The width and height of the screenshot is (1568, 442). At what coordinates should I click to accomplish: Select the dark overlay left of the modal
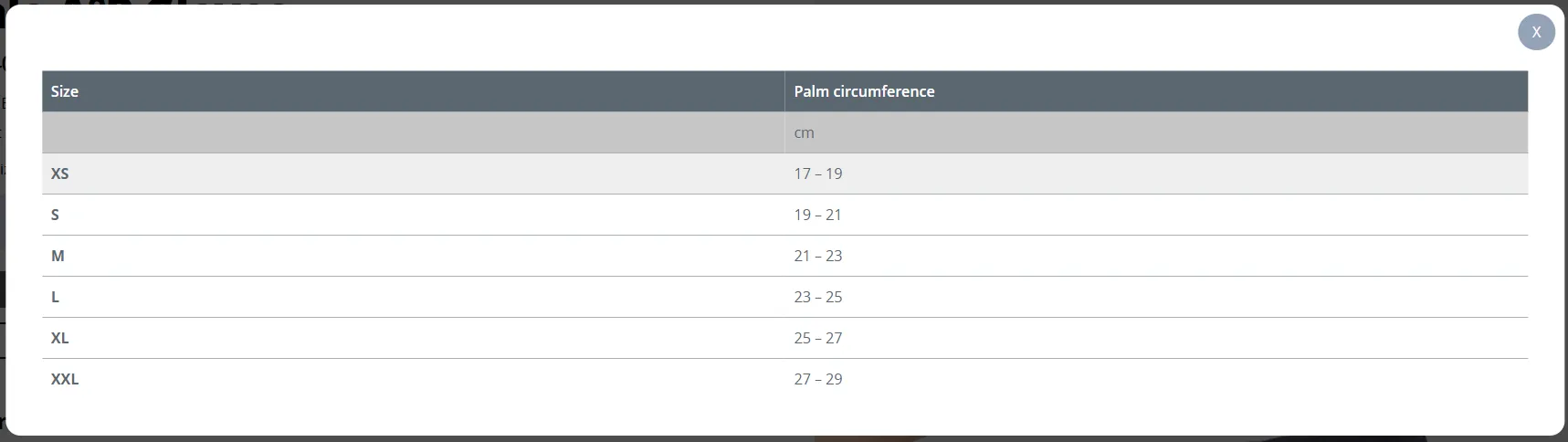3,219
